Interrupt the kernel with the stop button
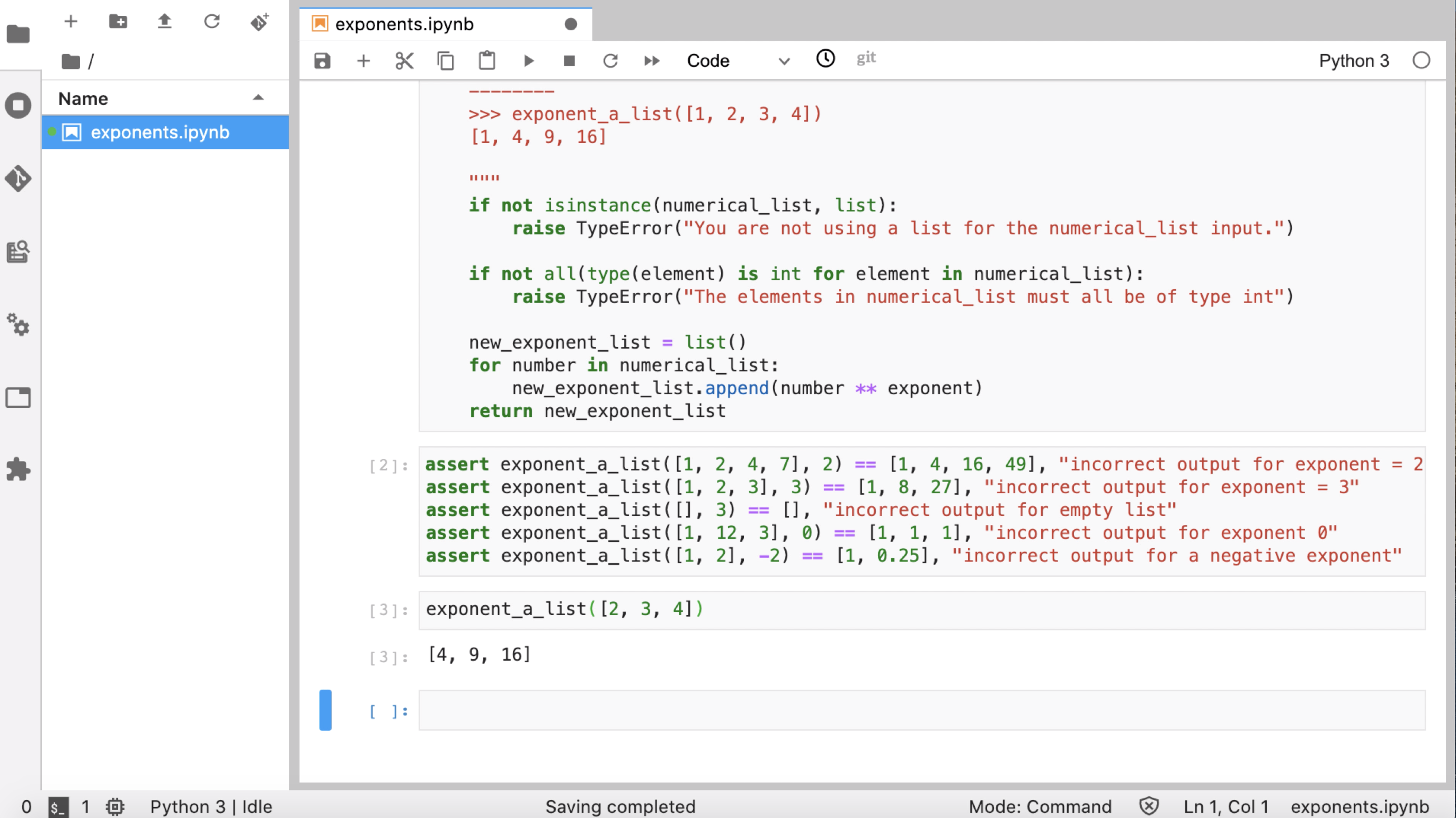The image size is (1456, 818). (569, 60)
